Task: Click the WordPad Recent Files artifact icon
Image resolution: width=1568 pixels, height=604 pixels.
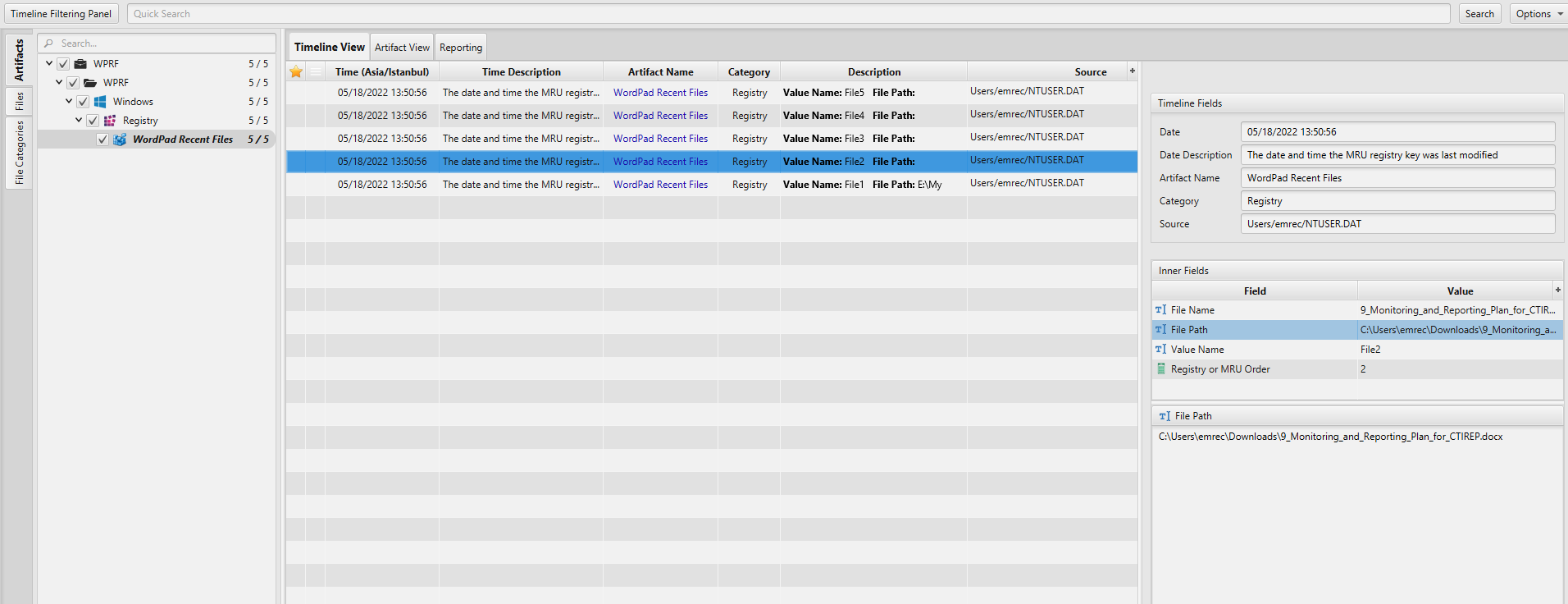Action: pyautogui.click(x=120, y=140)
